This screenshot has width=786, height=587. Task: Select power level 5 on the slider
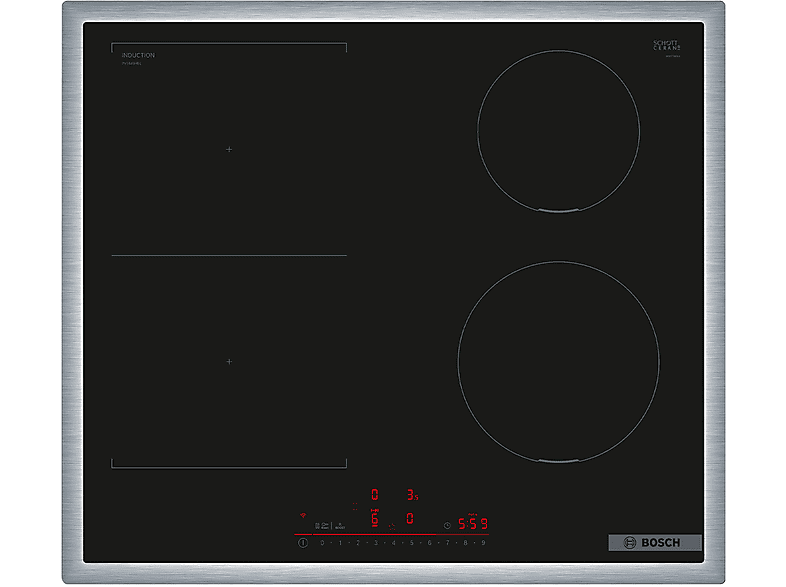[x=412, y=543]
